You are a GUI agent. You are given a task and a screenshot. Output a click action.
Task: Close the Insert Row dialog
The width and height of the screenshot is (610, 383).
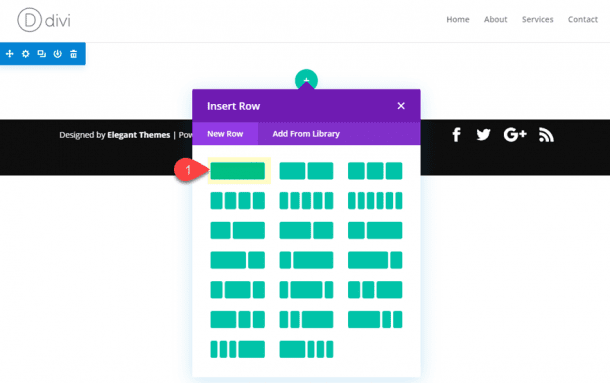tap(401, 106)
